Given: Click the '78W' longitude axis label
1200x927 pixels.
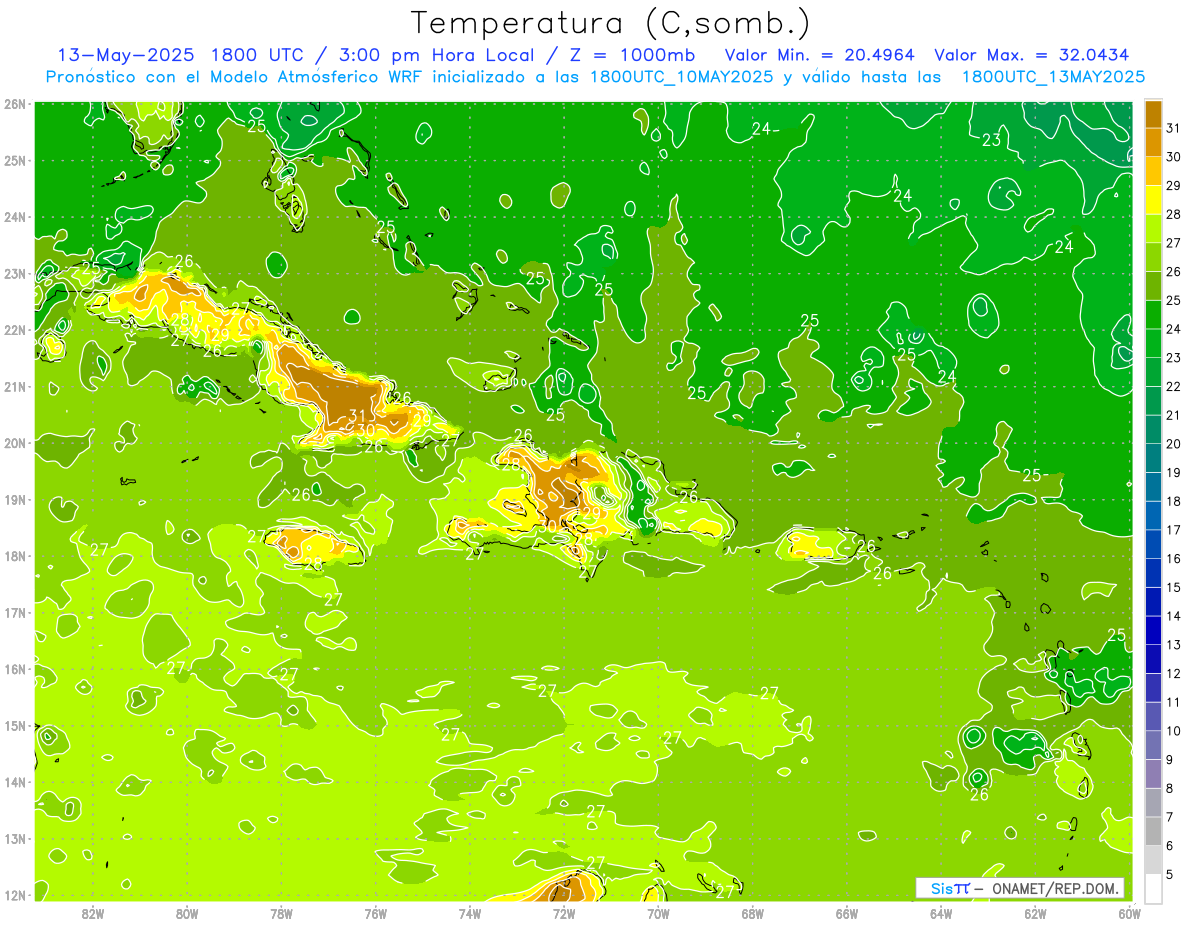Looking at the screenshot, I should pos(281,913).
